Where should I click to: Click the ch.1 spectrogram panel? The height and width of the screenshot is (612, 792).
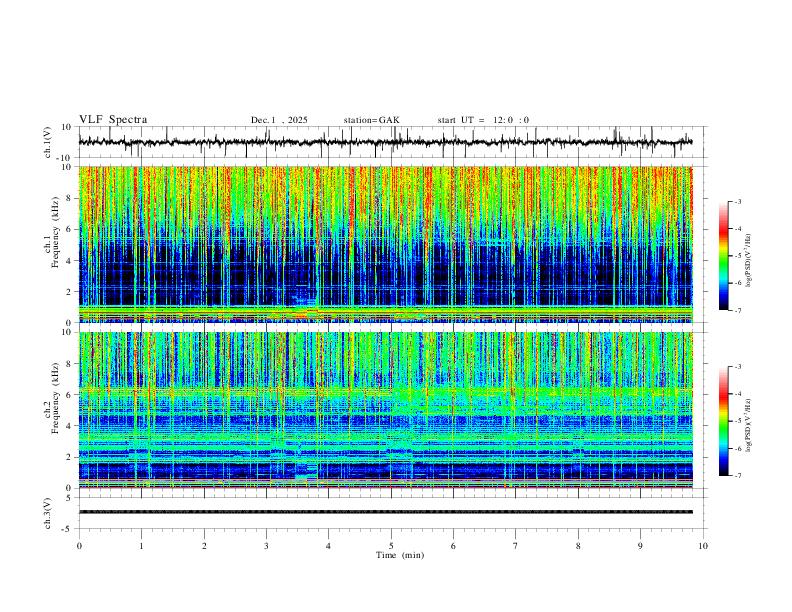click(x=385, y=244)
